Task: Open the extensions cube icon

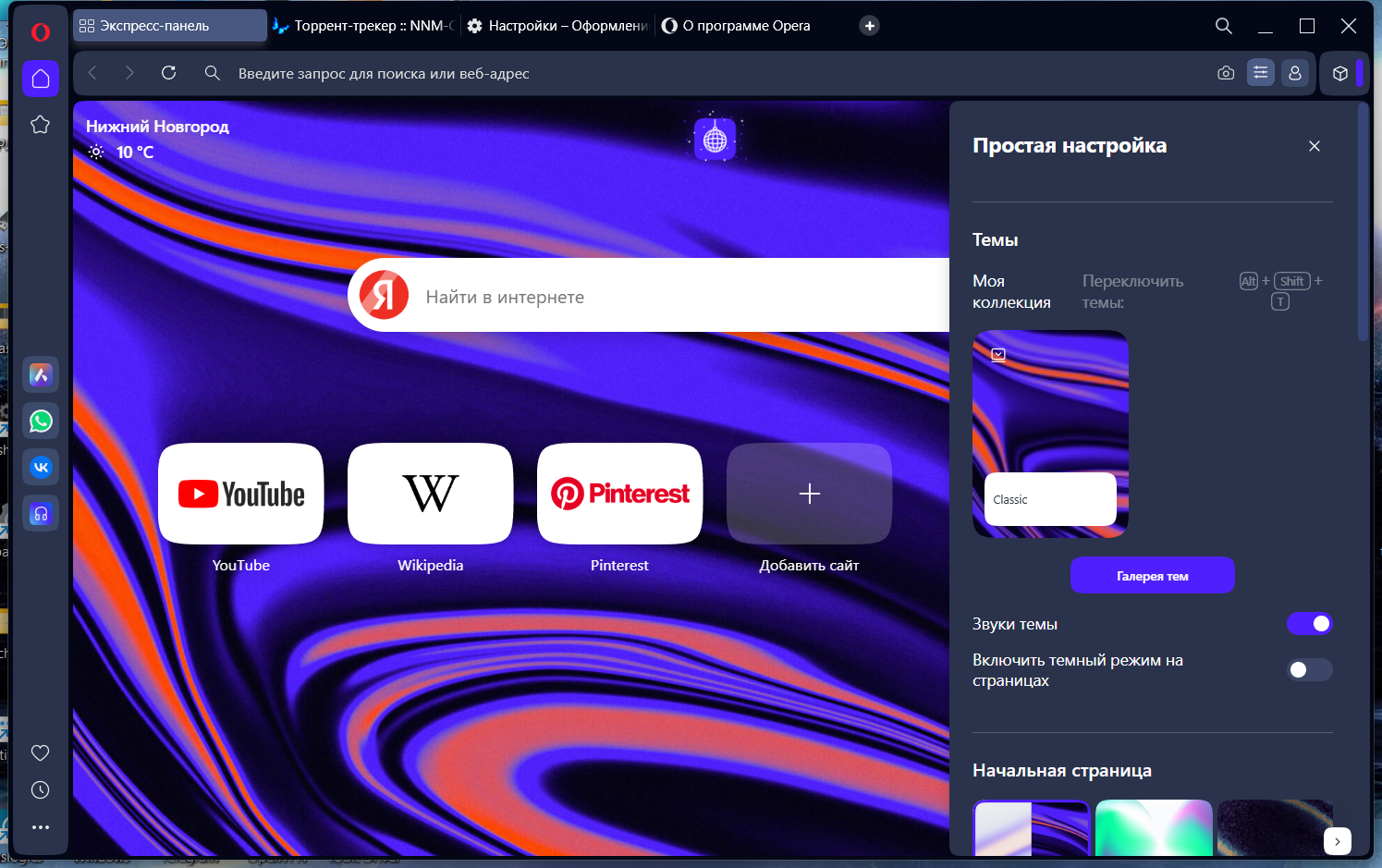Action: pos(1340,74)
